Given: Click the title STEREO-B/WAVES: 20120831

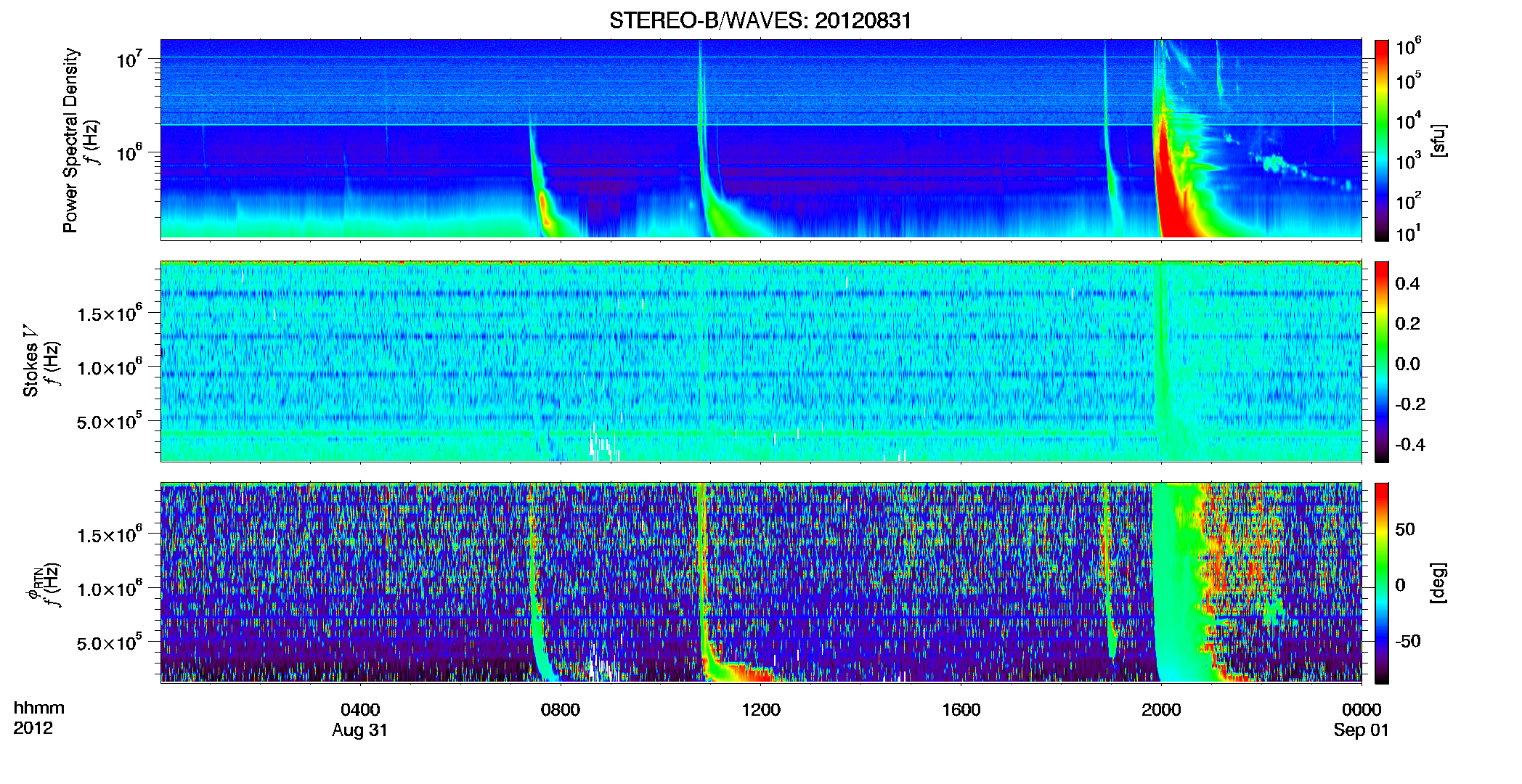Looking at the screenshot, I should click(x=760, y=20).
